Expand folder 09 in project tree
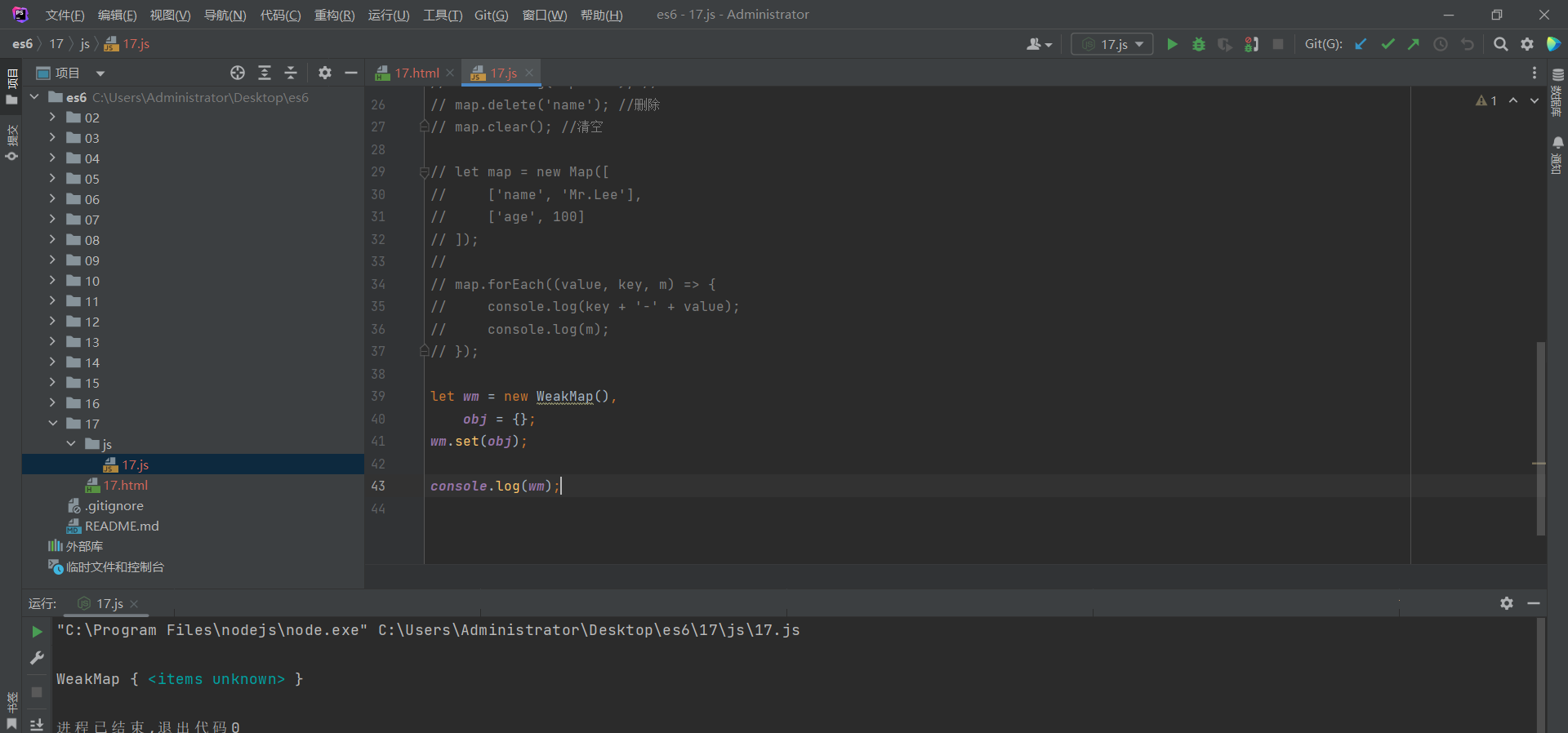The image size is (1568, 733). (52, 260)
